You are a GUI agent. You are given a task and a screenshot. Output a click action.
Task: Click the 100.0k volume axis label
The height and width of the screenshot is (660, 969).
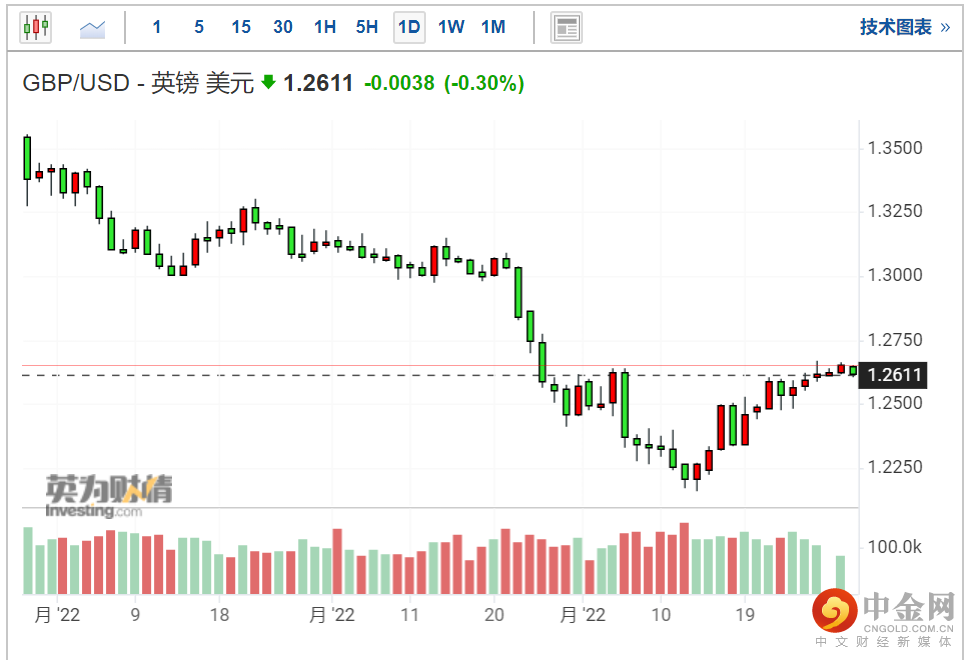(894, 547)
